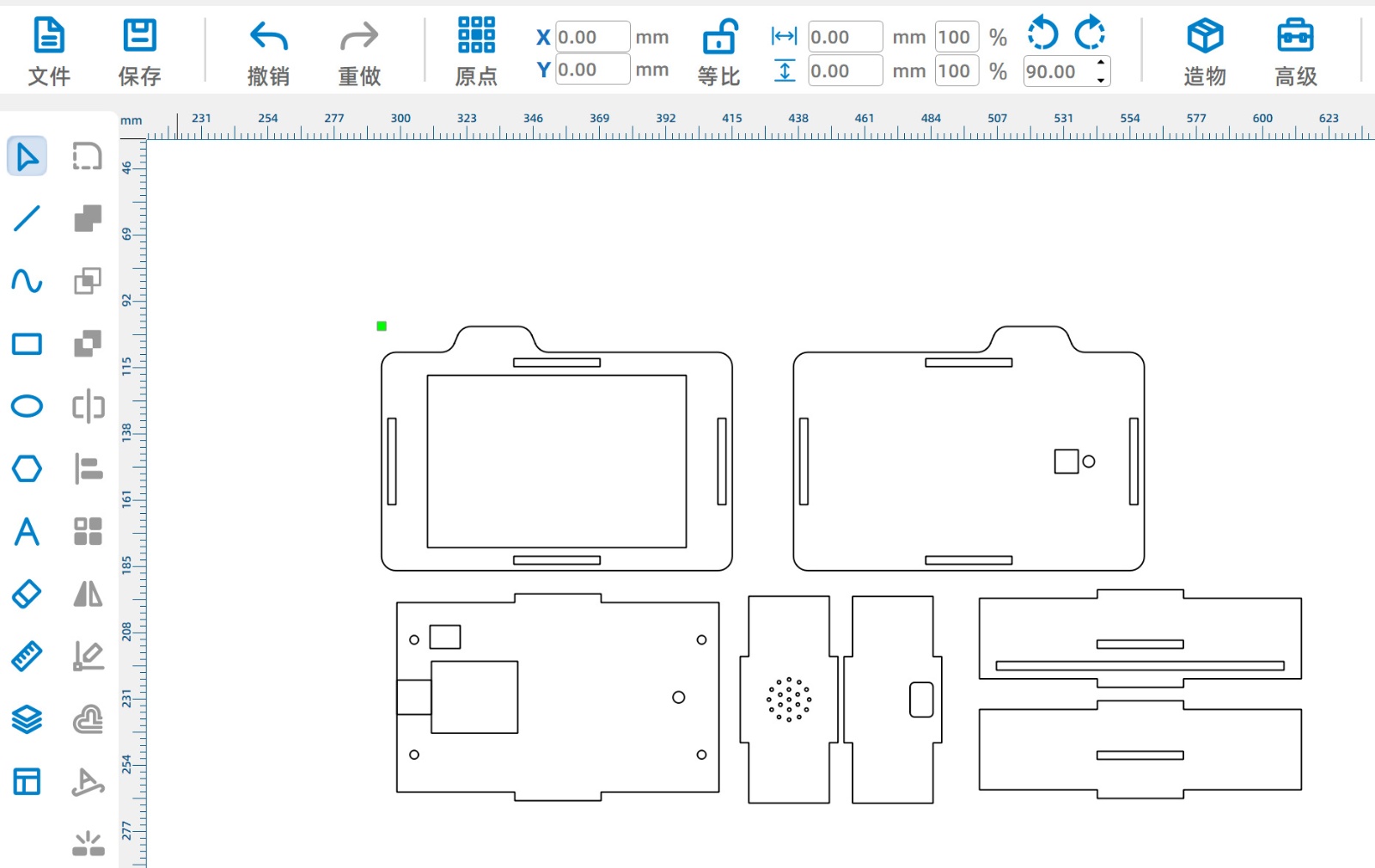
Task: Select the Text tool
Action: [x=27, y=532]
